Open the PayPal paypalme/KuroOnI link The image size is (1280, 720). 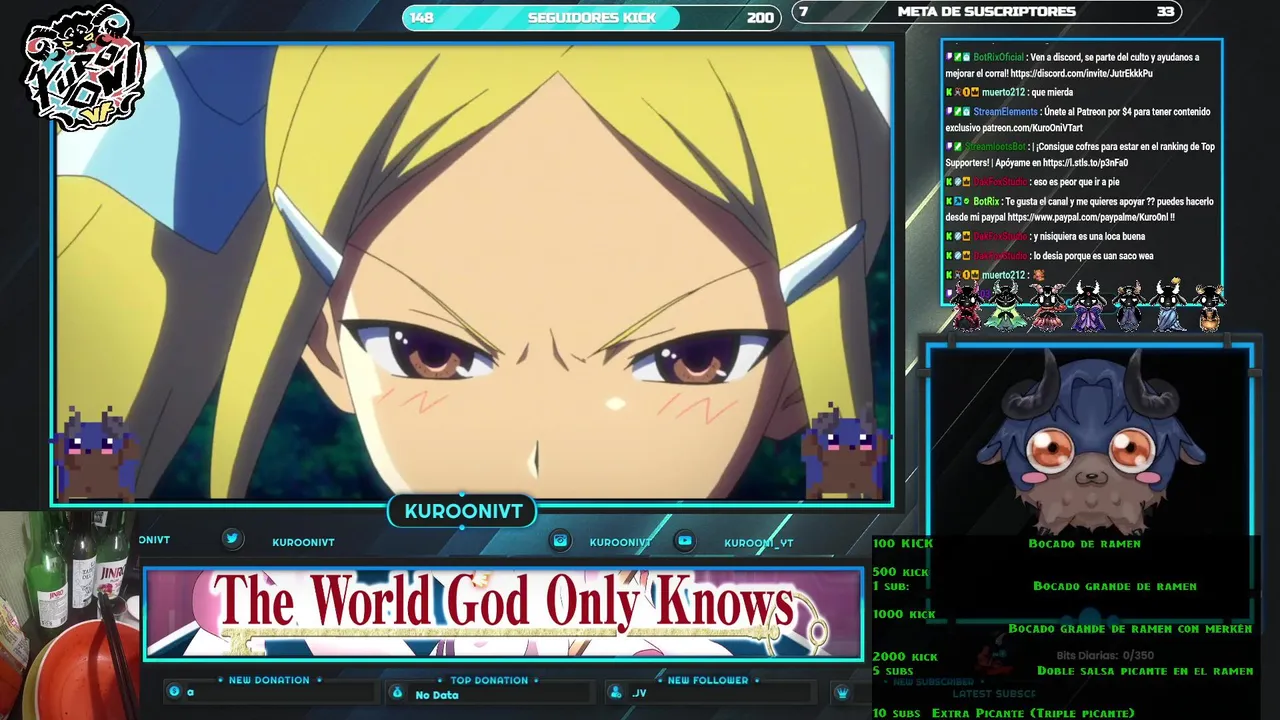point(1087,217)
